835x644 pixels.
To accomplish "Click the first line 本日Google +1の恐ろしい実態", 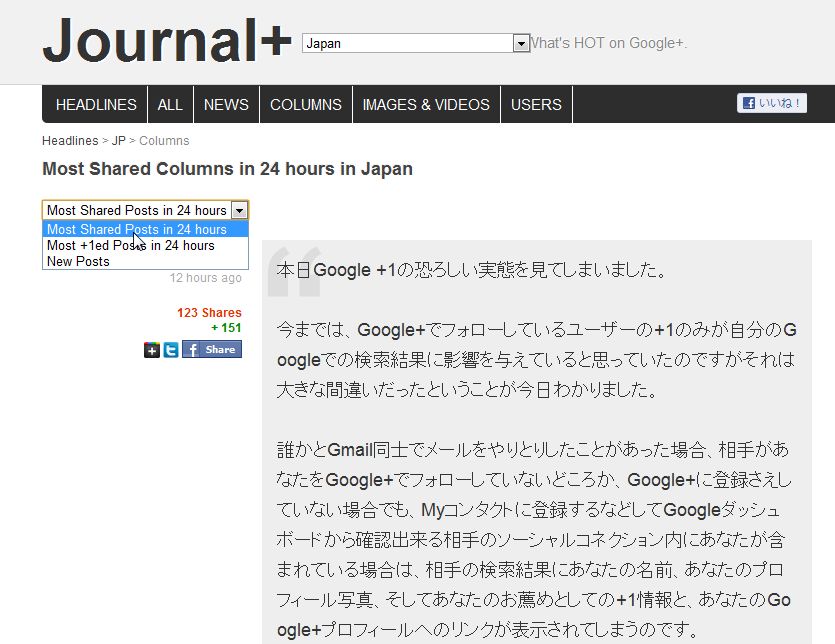I will 471,270.
